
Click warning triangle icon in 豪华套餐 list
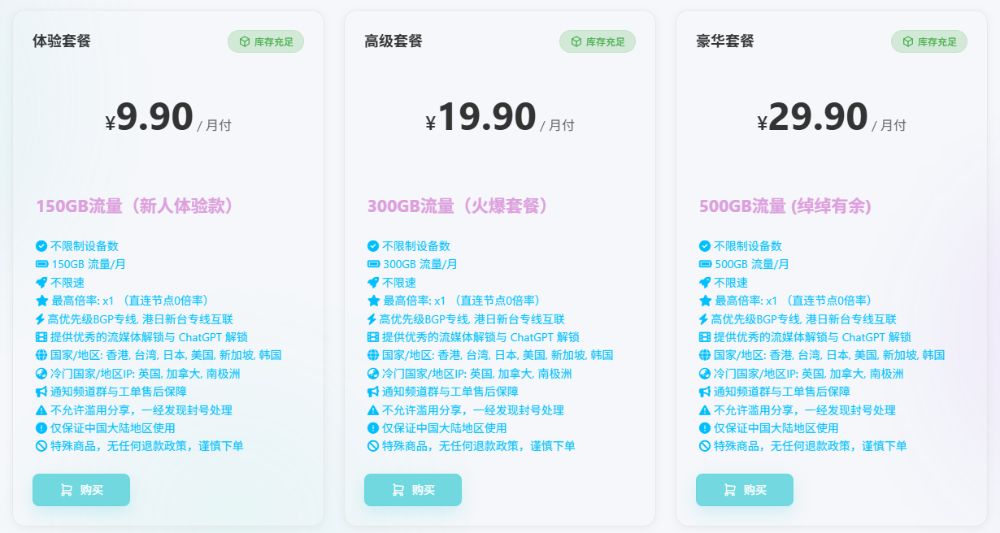click(x=705, y=410)
